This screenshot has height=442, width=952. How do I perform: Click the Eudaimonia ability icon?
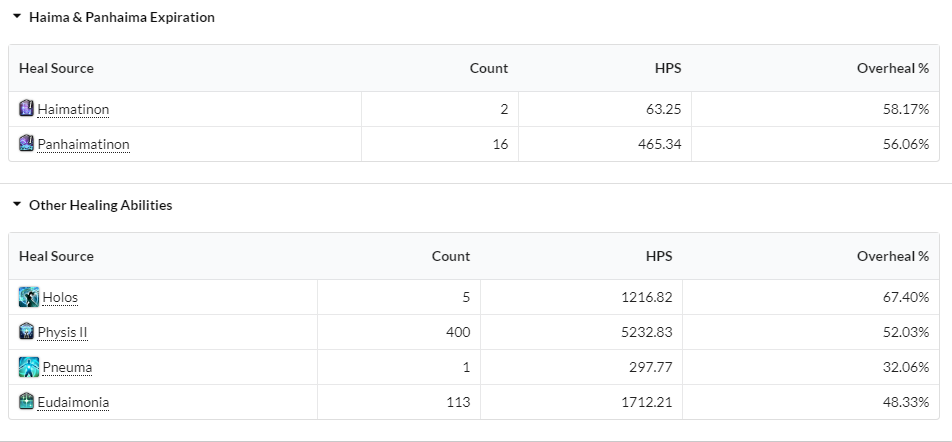[x=26, y=401]
